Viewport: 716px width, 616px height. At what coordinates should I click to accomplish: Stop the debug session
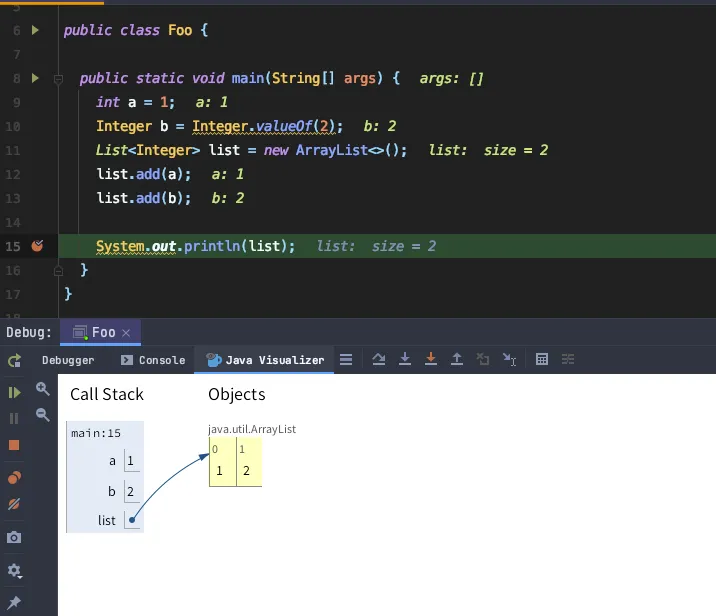[x=14, y=445]
